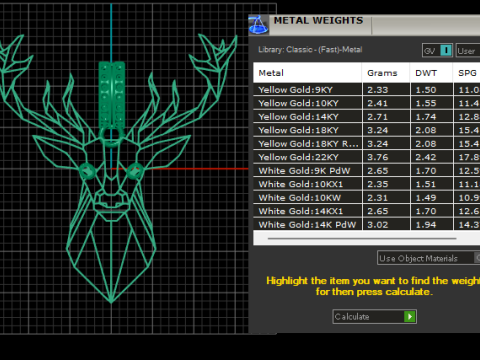Image resolution: width=480 pixels, height=360 pixels.
Task: Select the White Gold:14K PdW row
Action: (x=367, y=224)
